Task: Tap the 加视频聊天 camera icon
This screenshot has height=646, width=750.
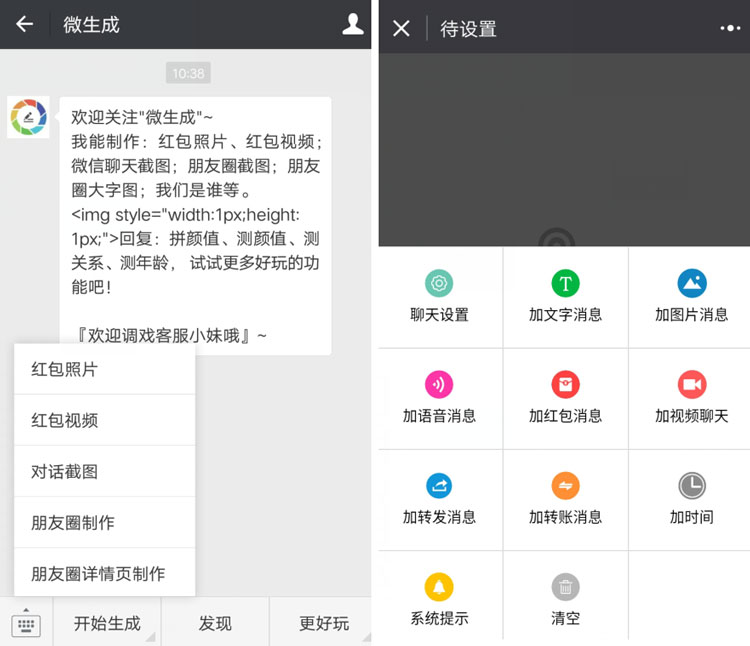Action: [691, 385]
